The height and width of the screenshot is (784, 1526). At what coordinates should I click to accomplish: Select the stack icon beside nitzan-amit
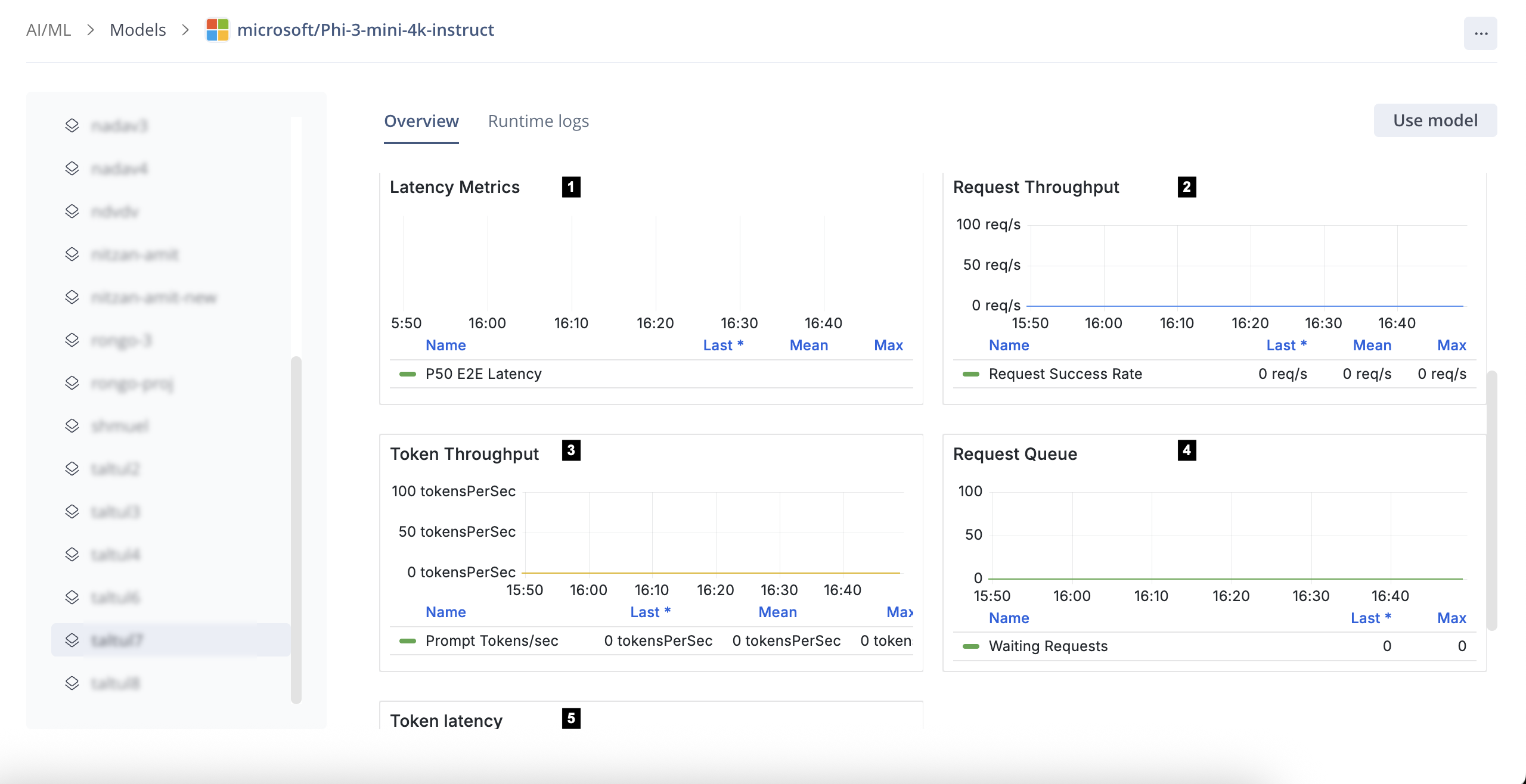(x=72, y=254)
